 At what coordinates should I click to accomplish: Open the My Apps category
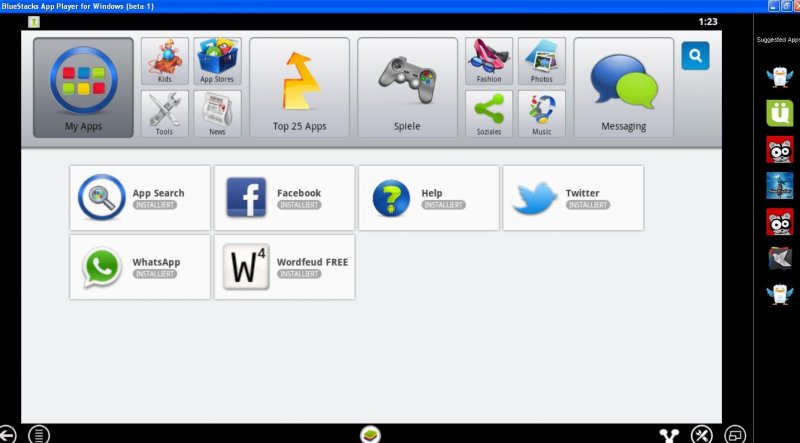click(x=83, y=87)
